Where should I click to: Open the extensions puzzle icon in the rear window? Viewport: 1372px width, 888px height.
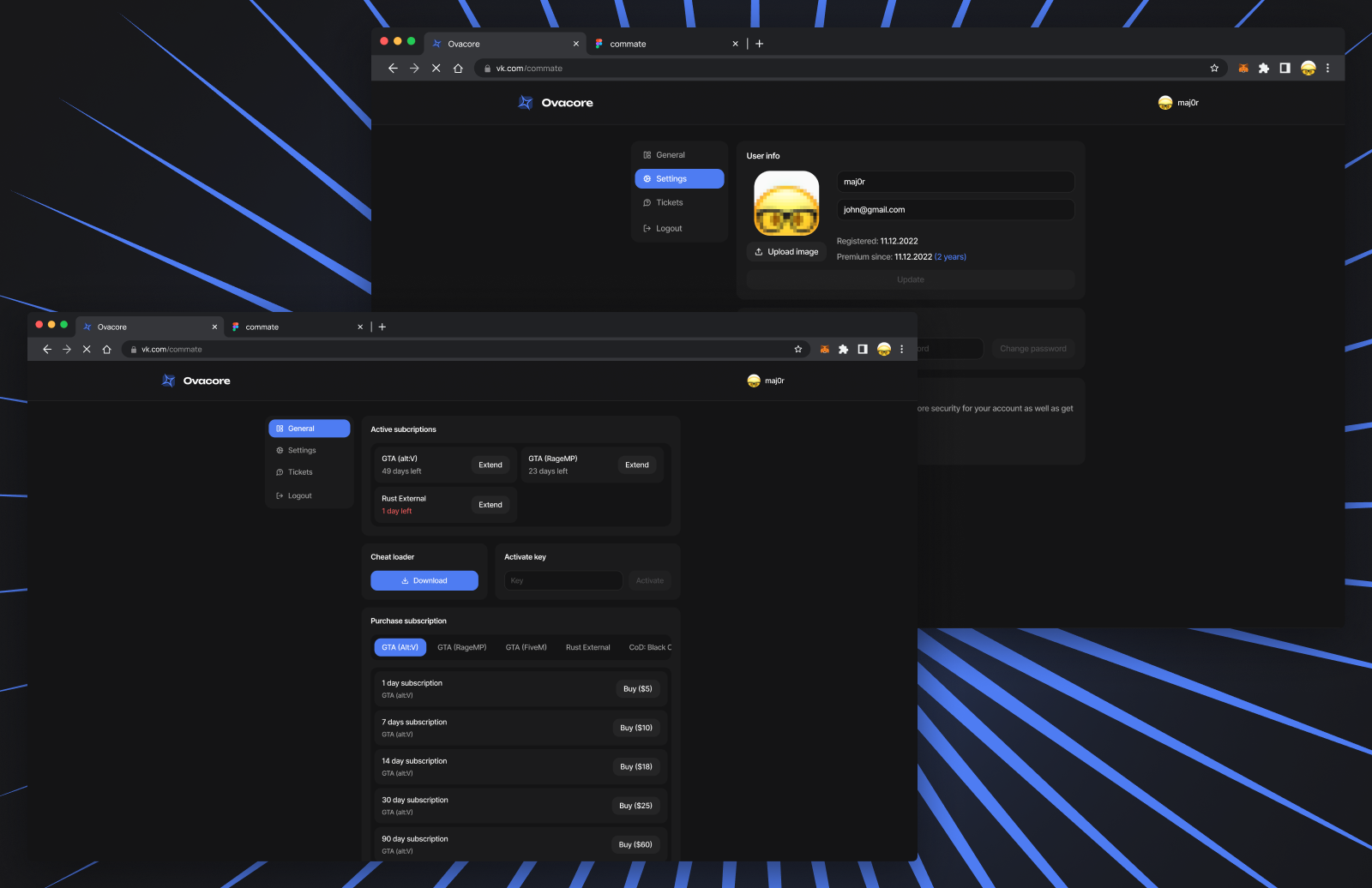click(1264, 68)
